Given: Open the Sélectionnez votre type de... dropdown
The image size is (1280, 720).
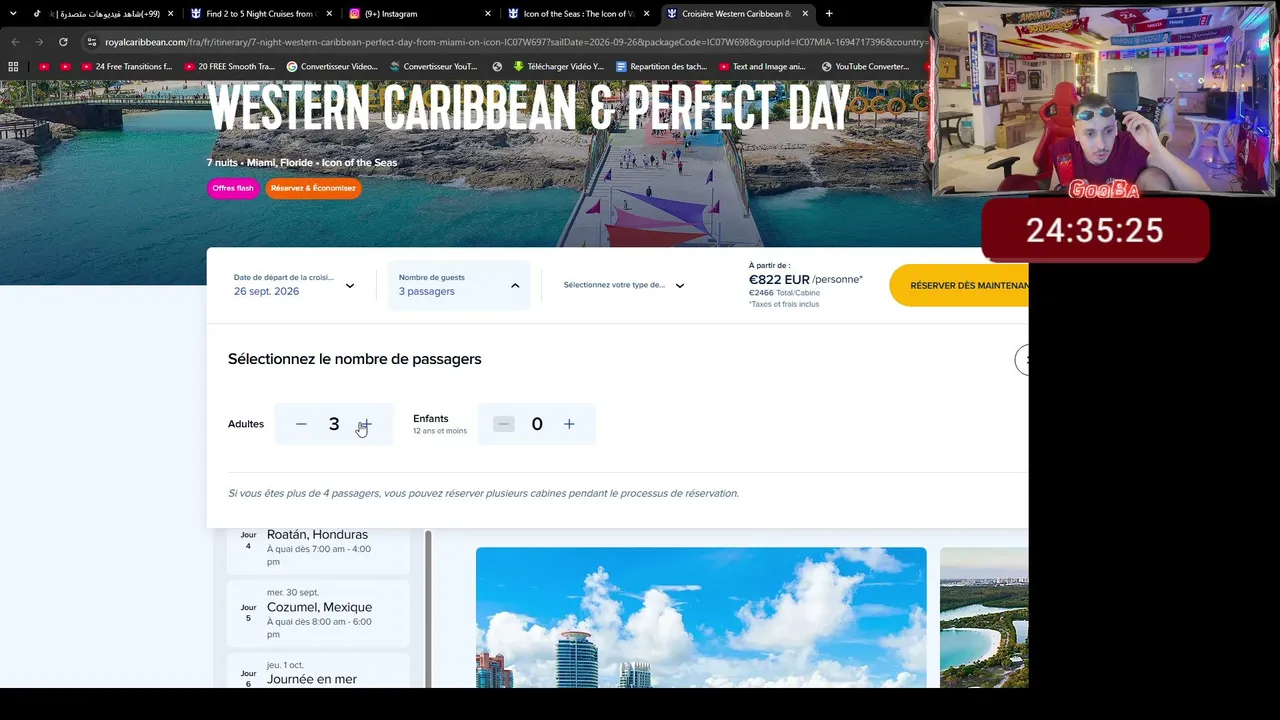Looking at the screenshot, I should tap(624, 285).
